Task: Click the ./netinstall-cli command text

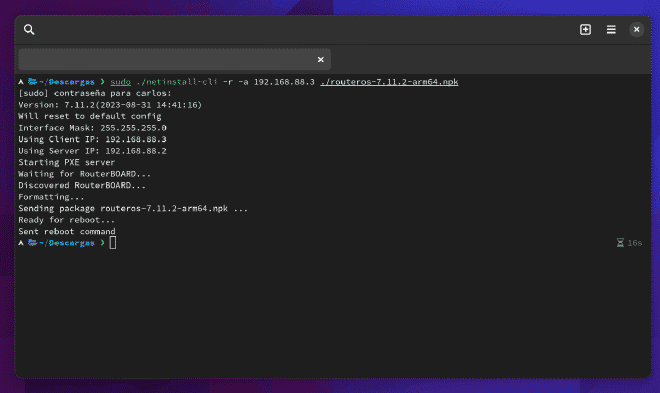Action: 177,82
